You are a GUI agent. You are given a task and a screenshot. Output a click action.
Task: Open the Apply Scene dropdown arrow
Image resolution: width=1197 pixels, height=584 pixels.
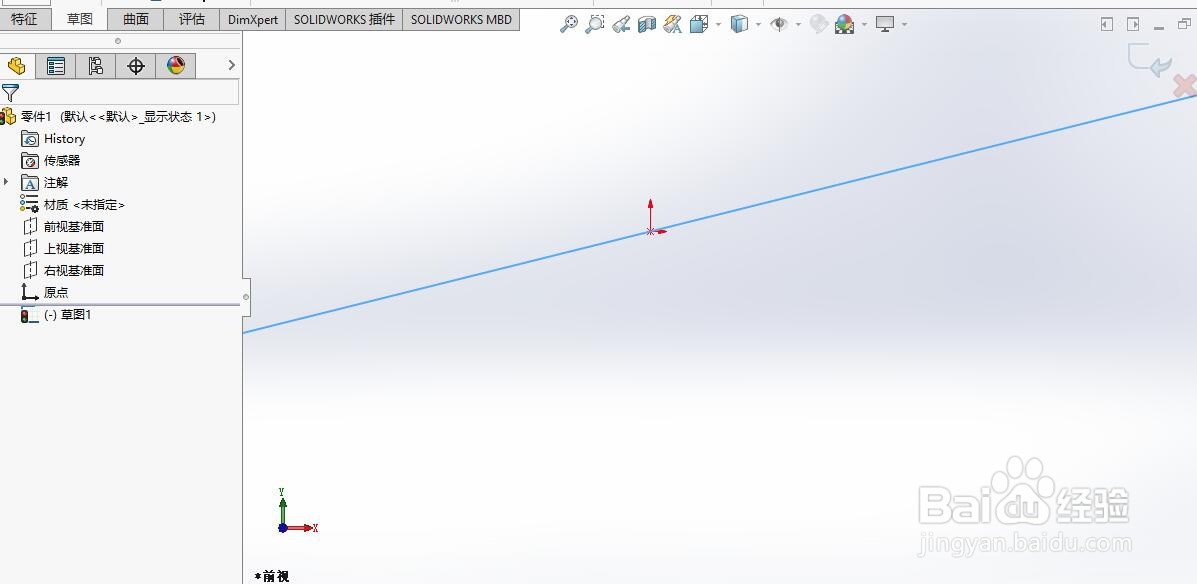click(x=864, y=24)
